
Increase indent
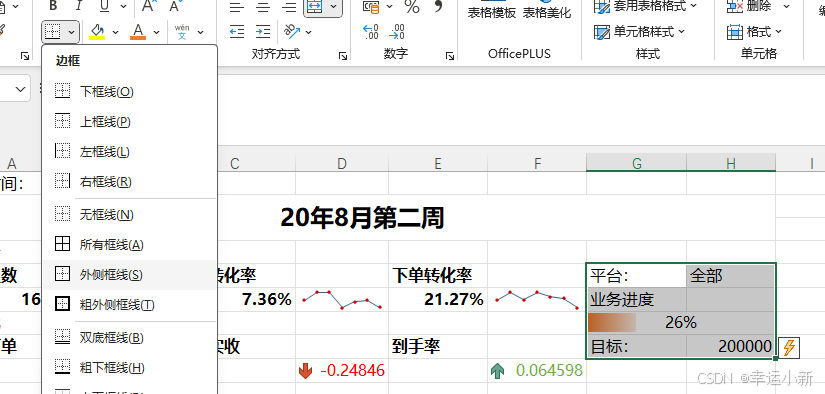263,32
